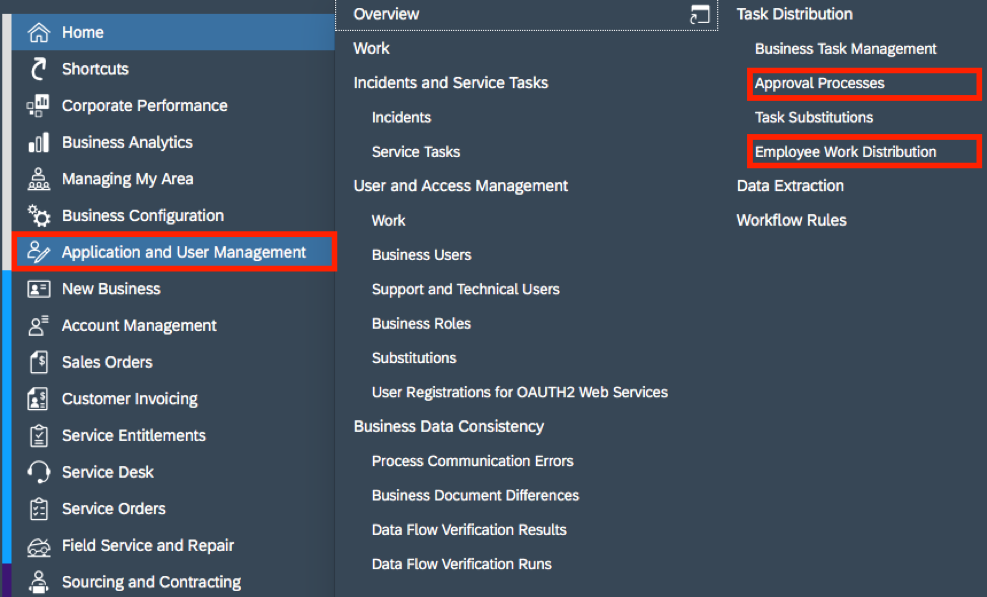Open Employee Work Distribution

(845, 152)
